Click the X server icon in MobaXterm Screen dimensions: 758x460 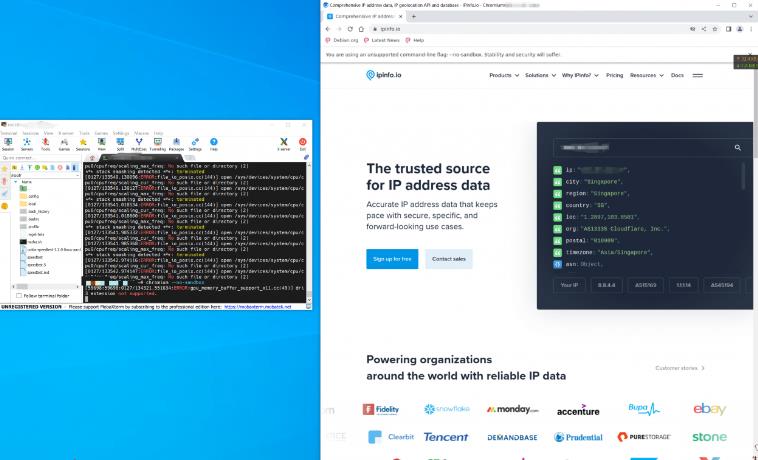(x=284, y=144)
